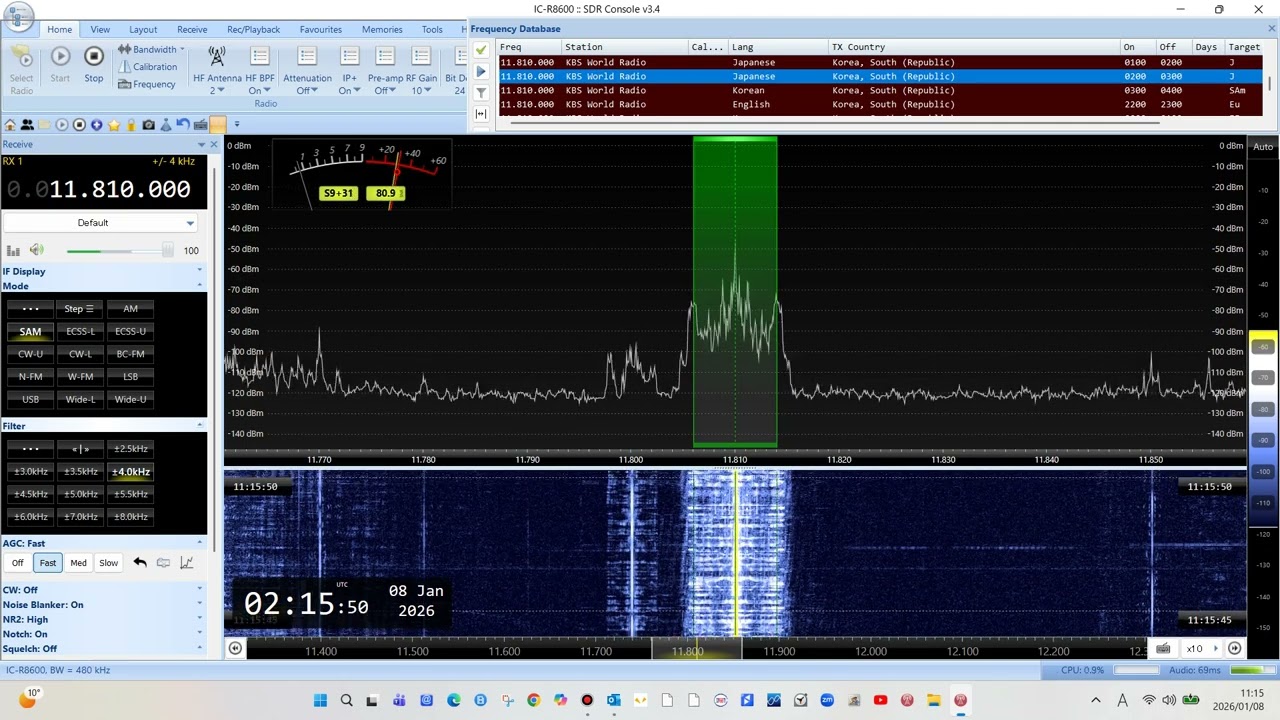
Task: Click the speaker mute icon in Receive panel
Action: click(36, 250)
